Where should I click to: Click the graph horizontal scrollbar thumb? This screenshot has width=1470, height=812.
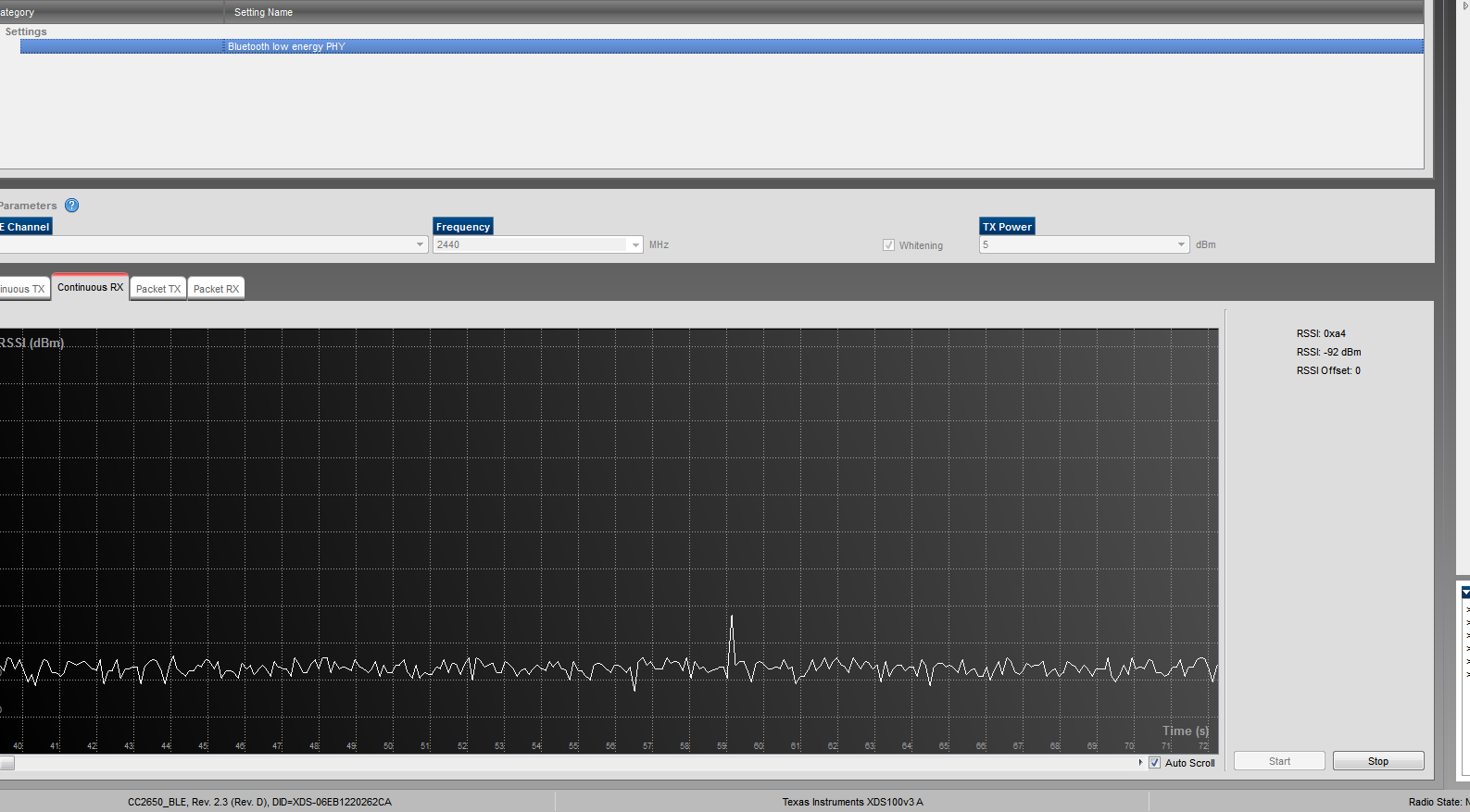tap(6, 763)
